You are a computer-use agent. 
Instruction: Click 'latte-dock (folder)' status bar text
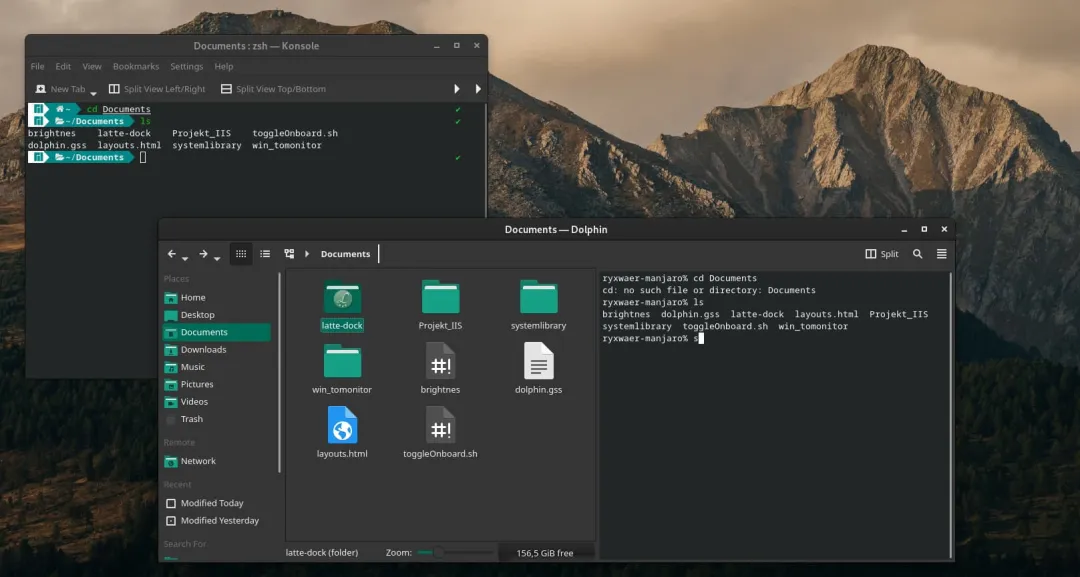[x=322, y=552]
